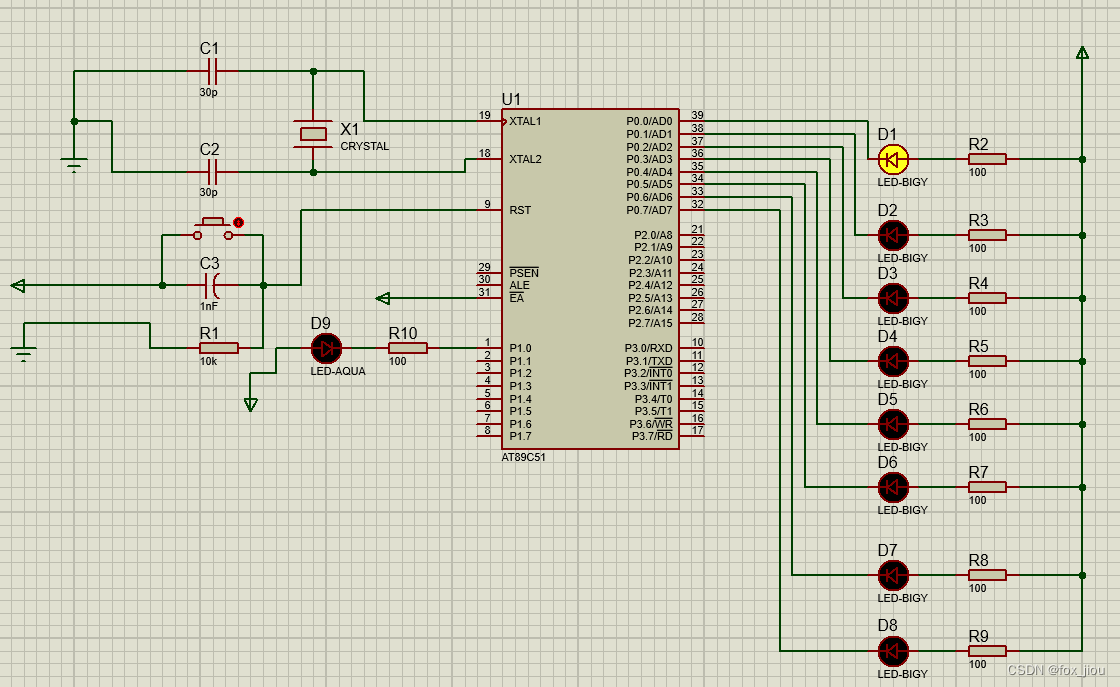Image resolution: width=1120 pixels, height=687 pixels.
Task: Select the R3 resistor body
Action: [x=987, y=235]
